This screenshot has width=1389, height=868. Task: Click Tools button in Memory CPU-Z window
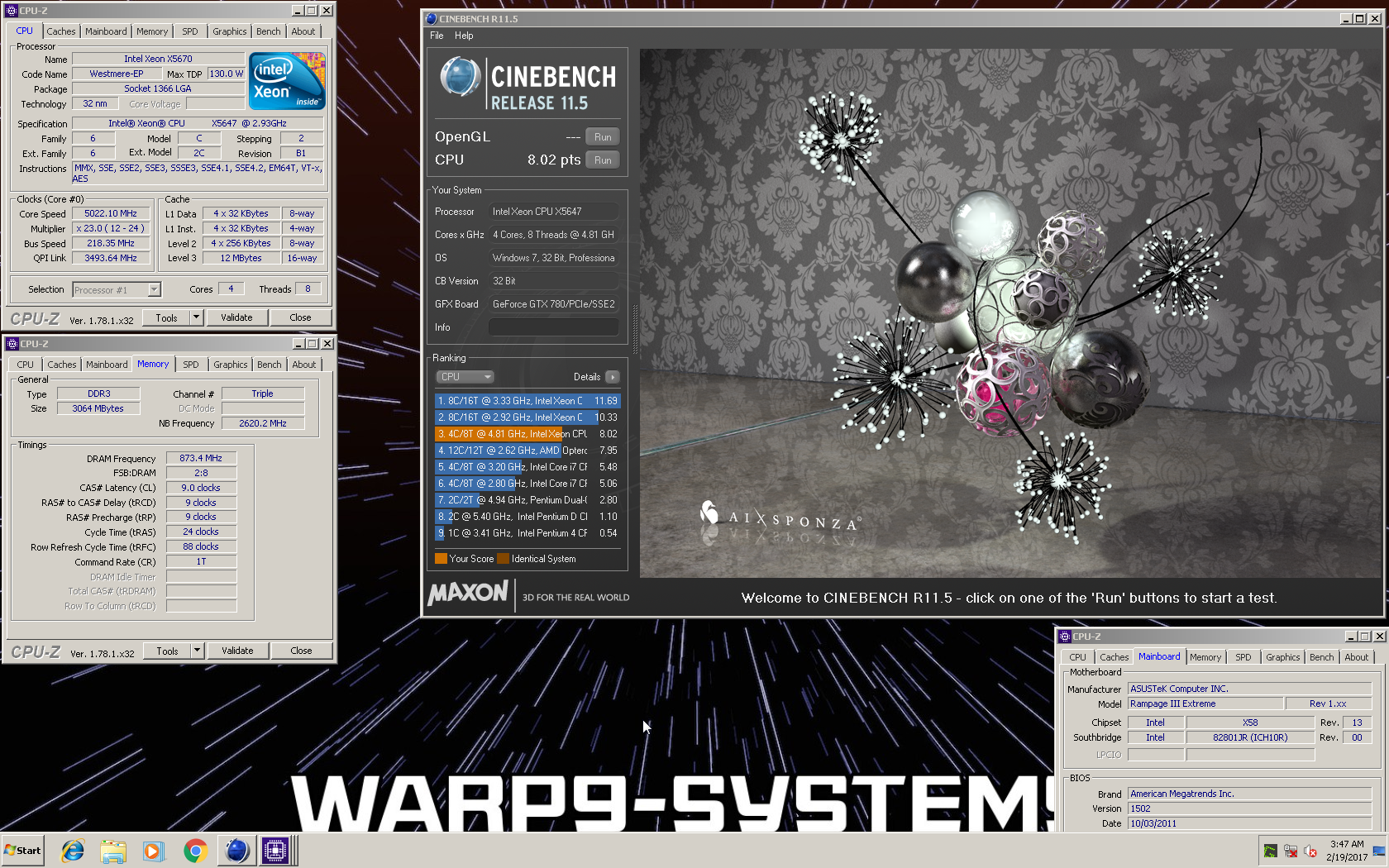(168, 651)
